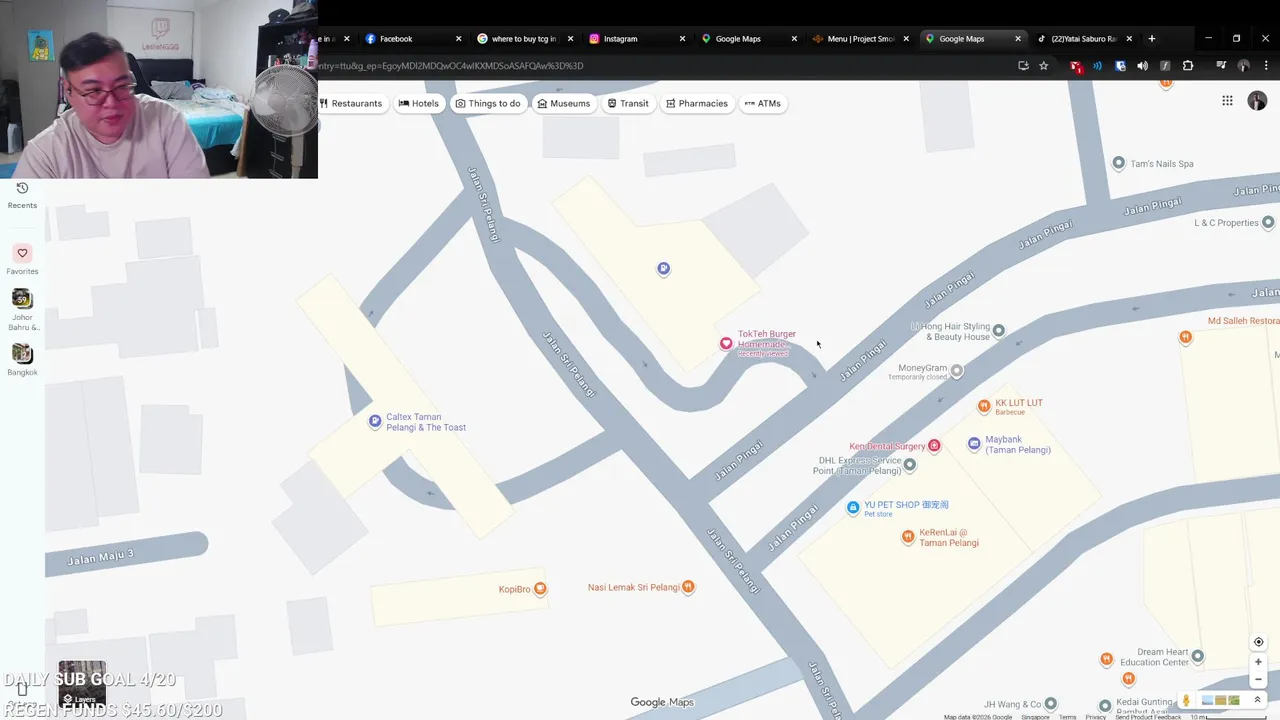Click the KK LUT LUT barbecue pin
This screenshot has width=1280, height=720.
984,406
